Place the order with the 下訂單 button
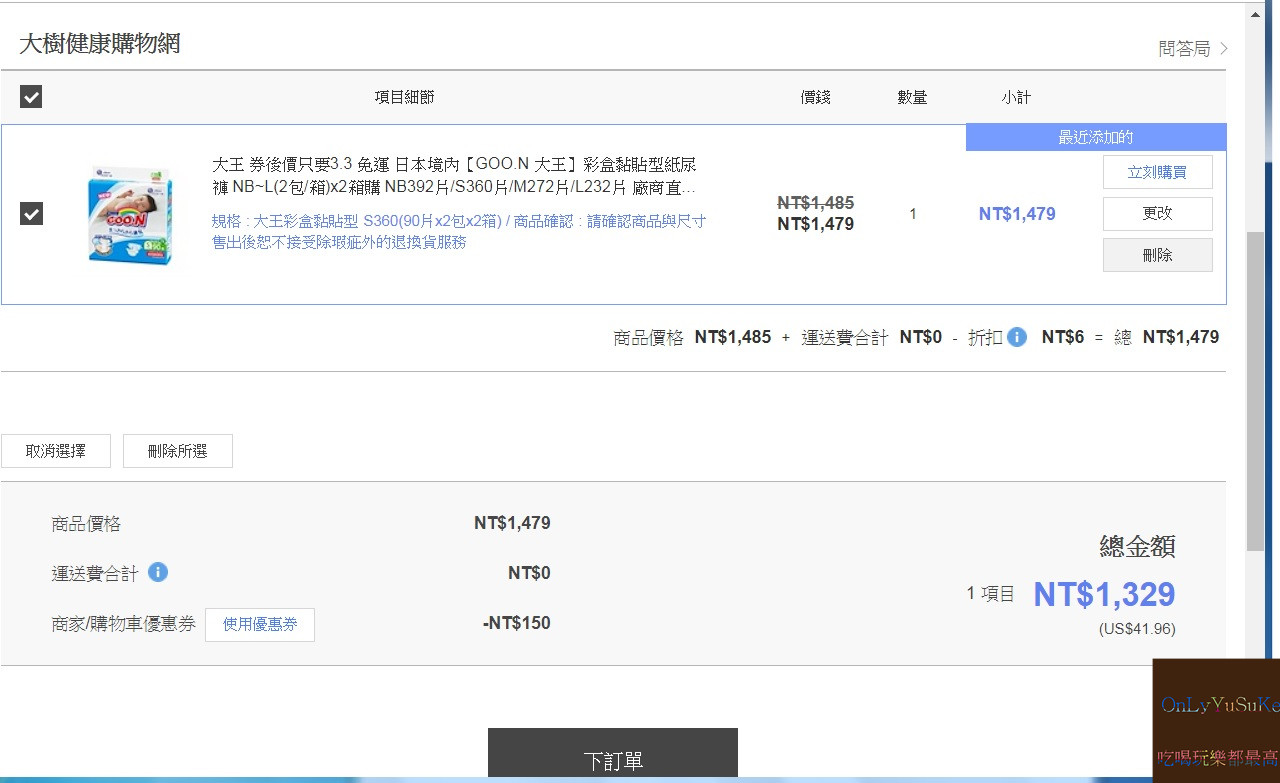Viewport: 1280px width, 783px height. point(612,760)
